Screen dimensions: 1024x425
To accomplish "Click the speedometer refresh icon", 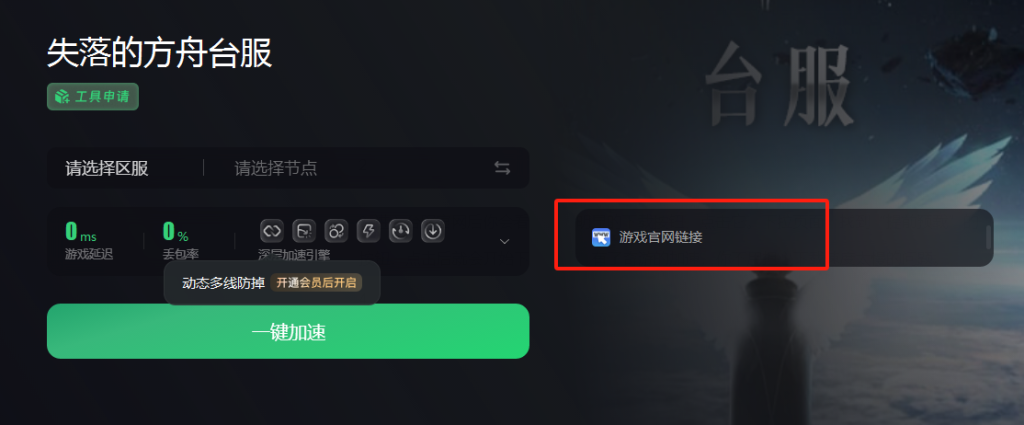I will pyautogui.click(x=400, y=230).
